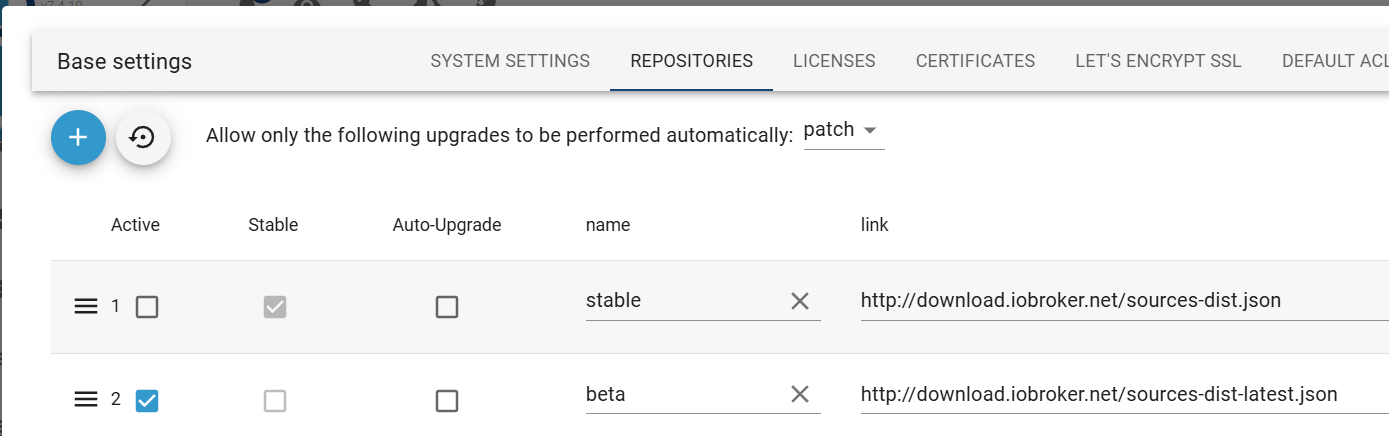Switch to the Certificates tab

[975, 61]
